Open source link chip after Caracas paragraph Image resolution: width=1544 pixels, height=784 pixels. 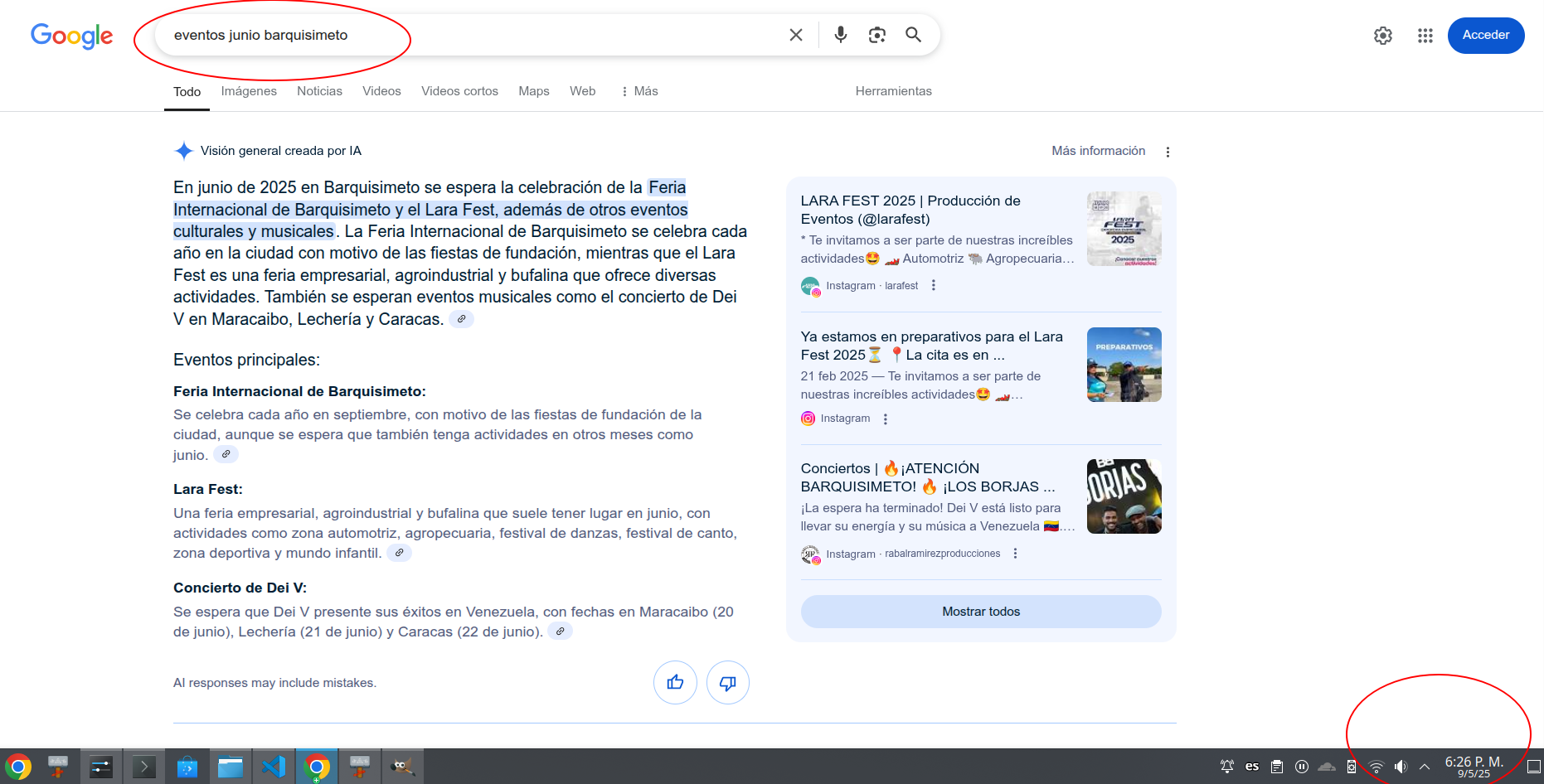[x=461, y=319]
